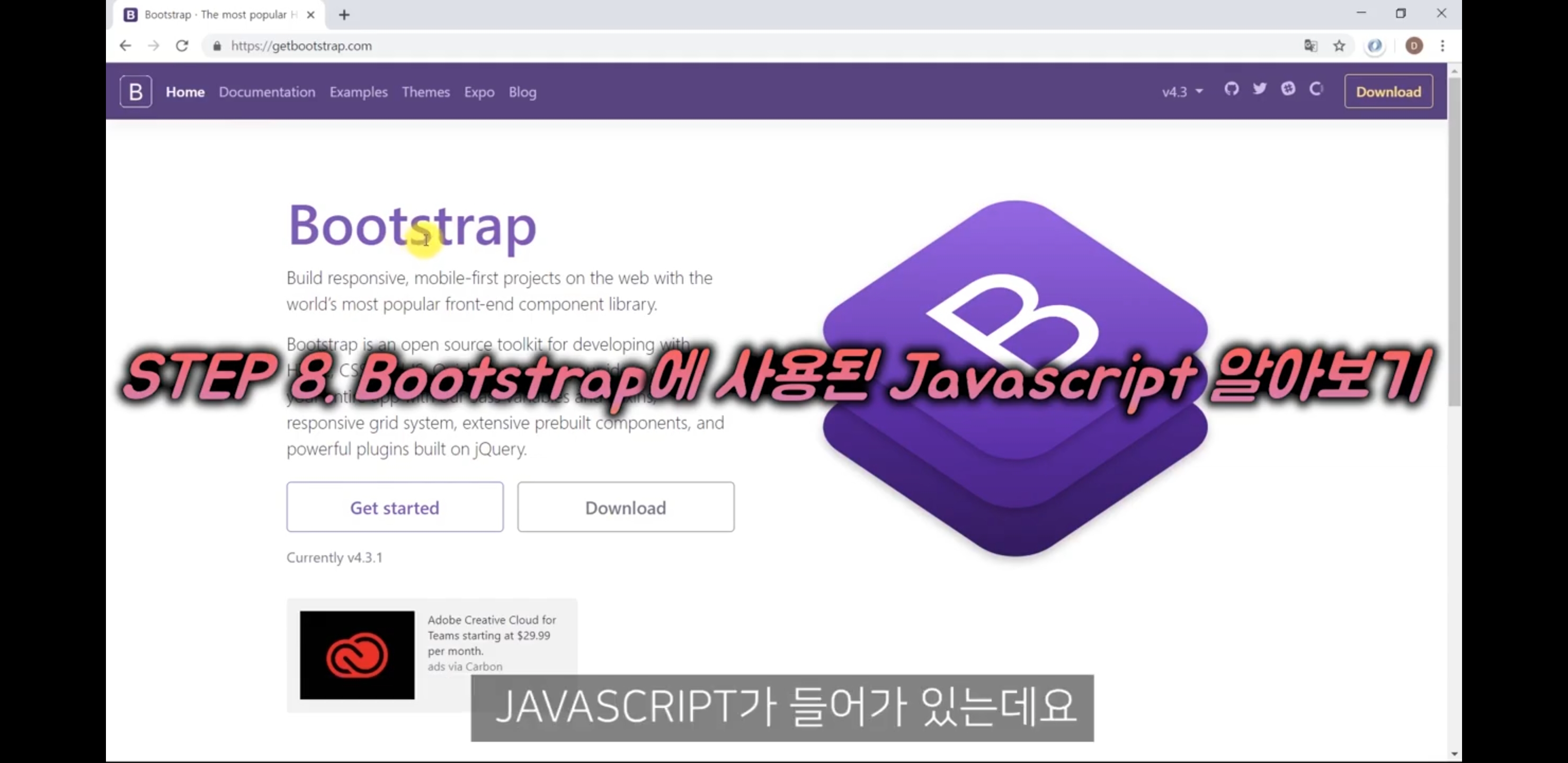Click the translate page icon
1568x763 pixels.
tap(1311, 46)
